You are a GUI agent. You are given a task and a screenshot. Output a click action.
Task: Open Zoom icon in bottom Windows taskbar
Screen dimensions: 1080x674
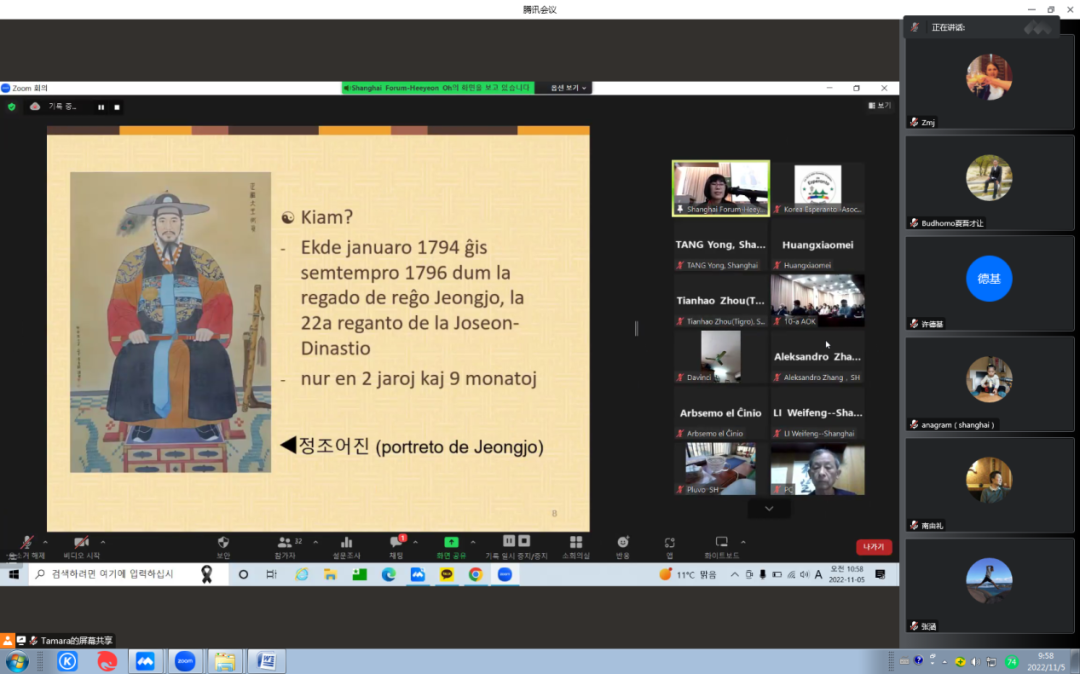[185, 662]
